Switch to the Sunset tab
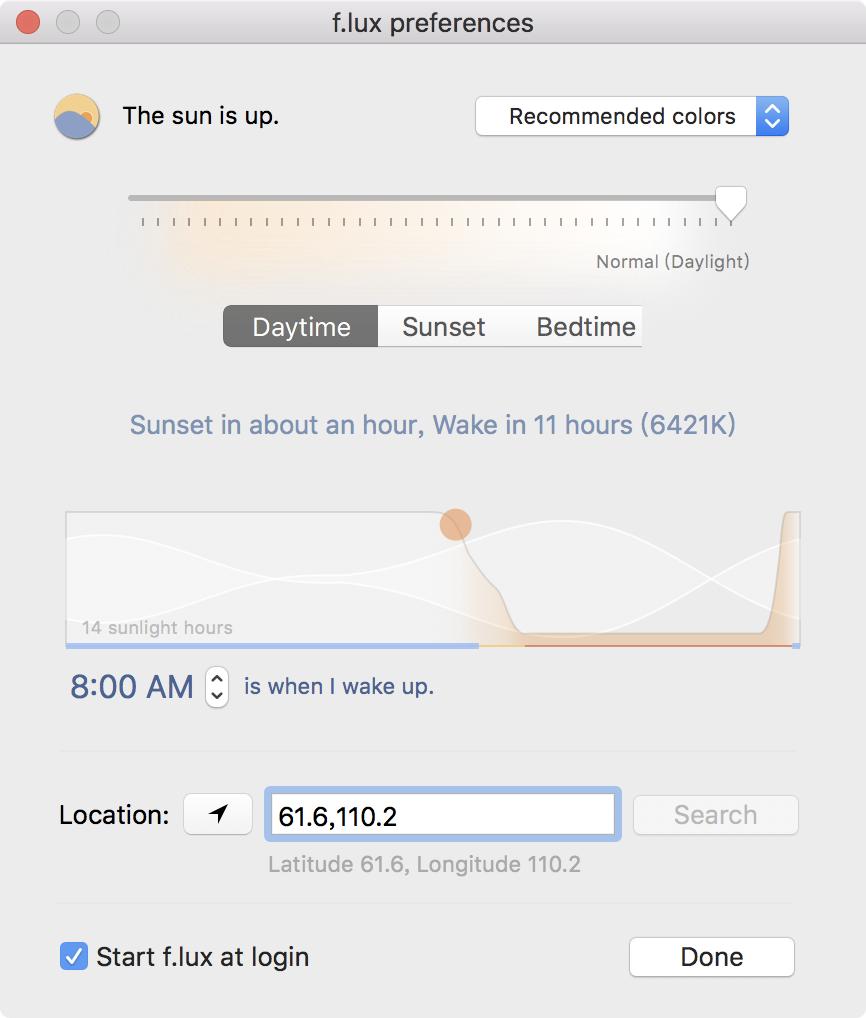This screenshot has width=866, height=1018. point(443,327)
